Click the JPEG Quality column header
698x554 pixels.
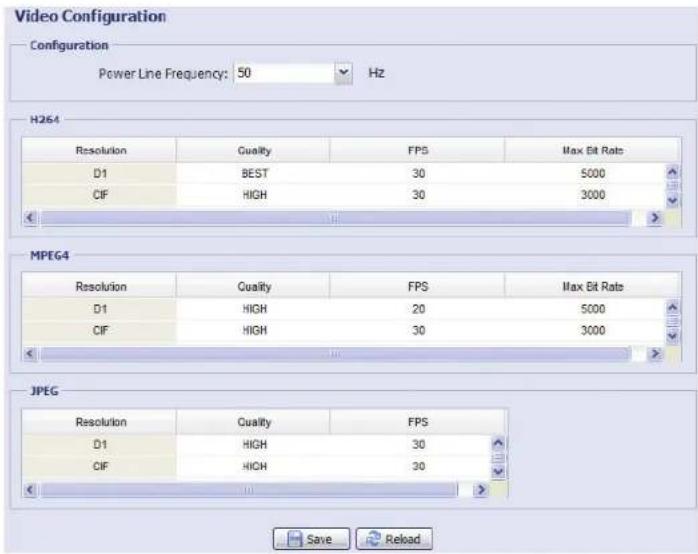[253, 422]
